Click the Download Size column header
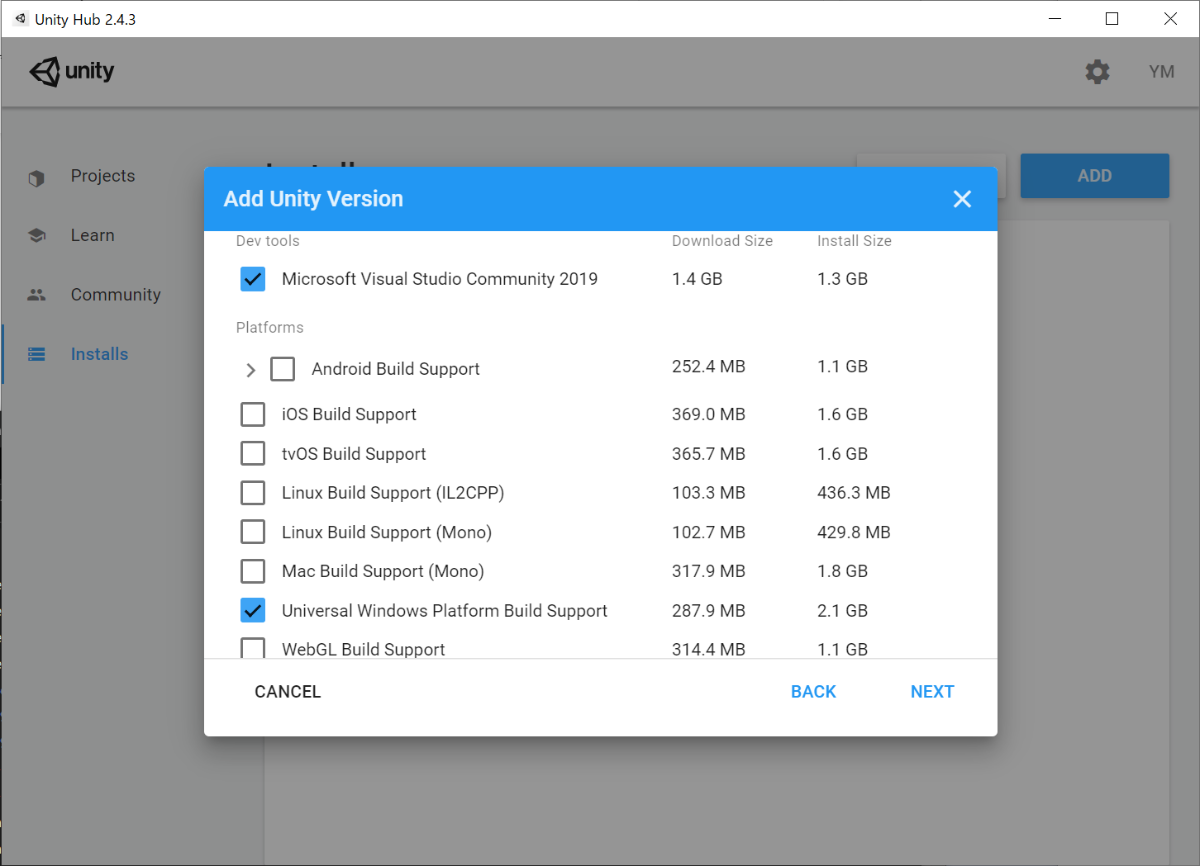The height and width of the screenshot is (866, 1200). pos(722,241)
